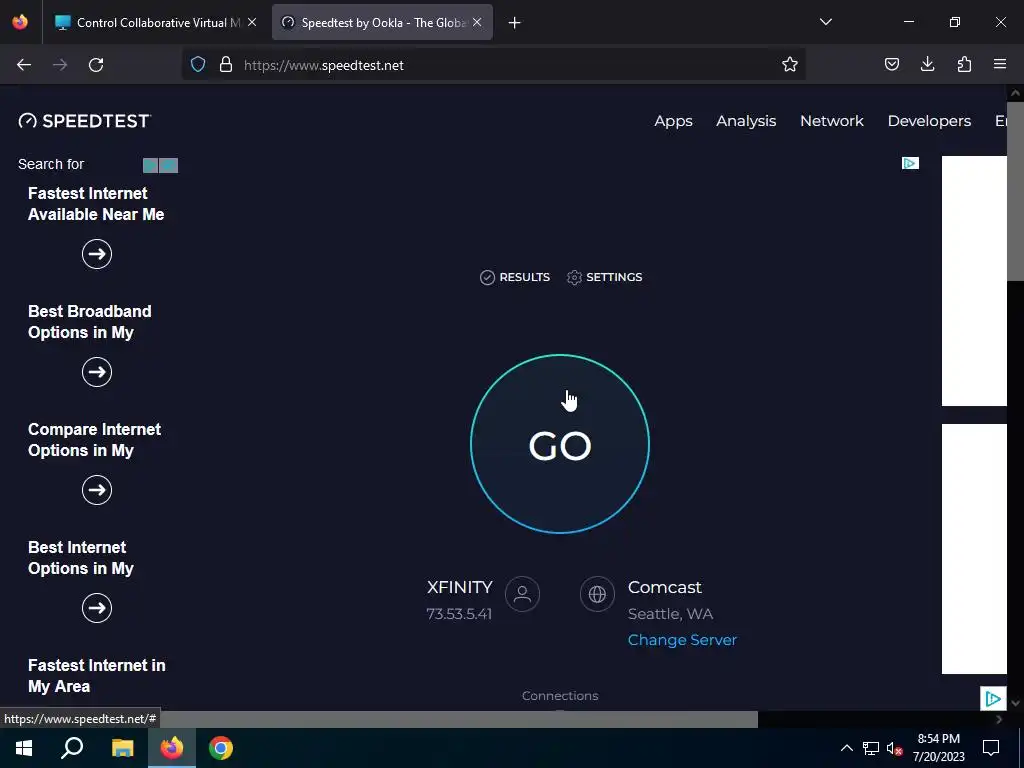Open File Explorer from taskbar
The image size is (1024, 768).
pyautogui.click(x=122, y=748)
